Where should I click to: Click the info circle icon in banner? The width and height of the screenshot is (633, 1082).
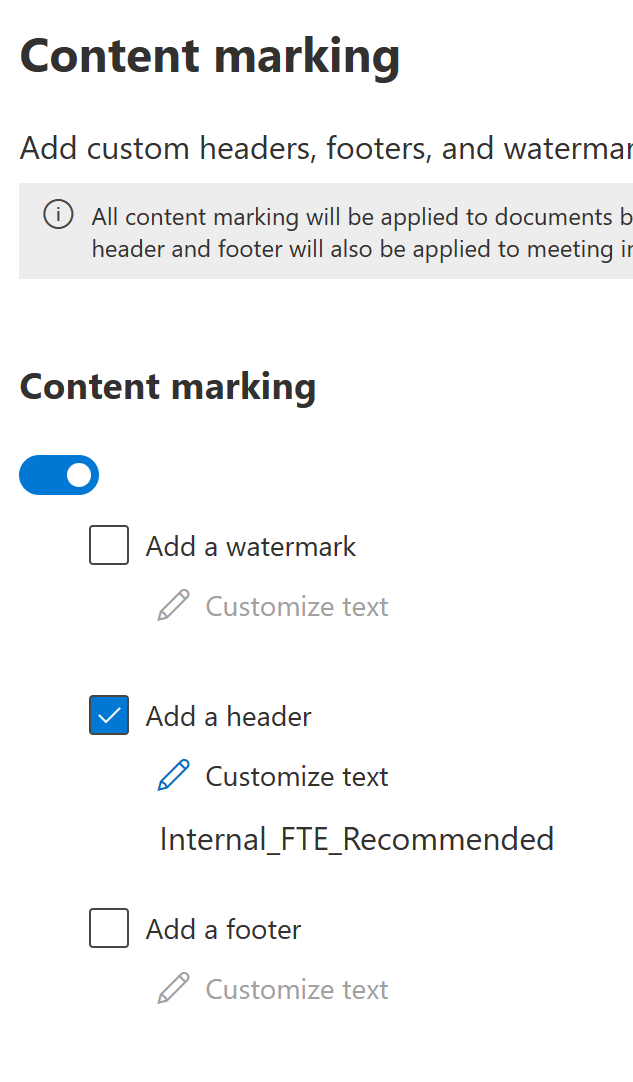coord(58,215)
